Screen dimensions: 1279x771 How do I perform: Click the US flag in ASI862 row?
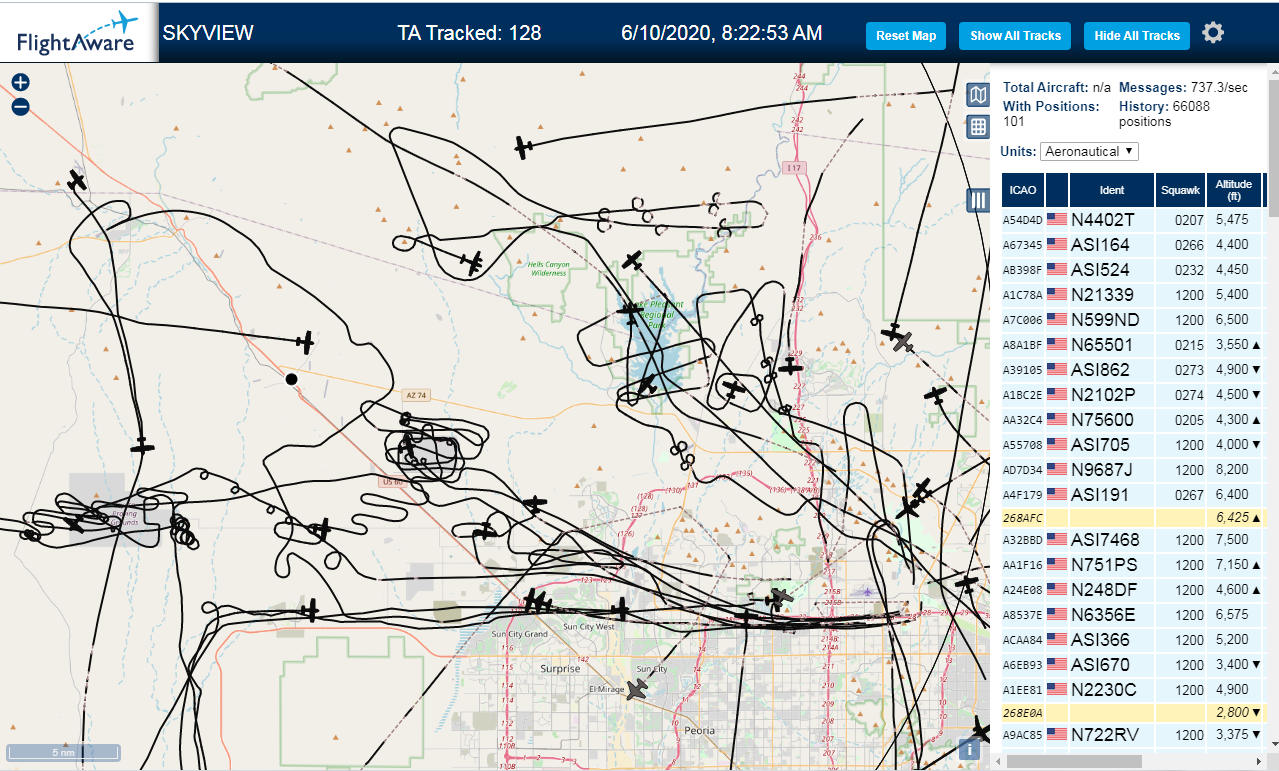pyautogui.click(x=1057, y=370)
